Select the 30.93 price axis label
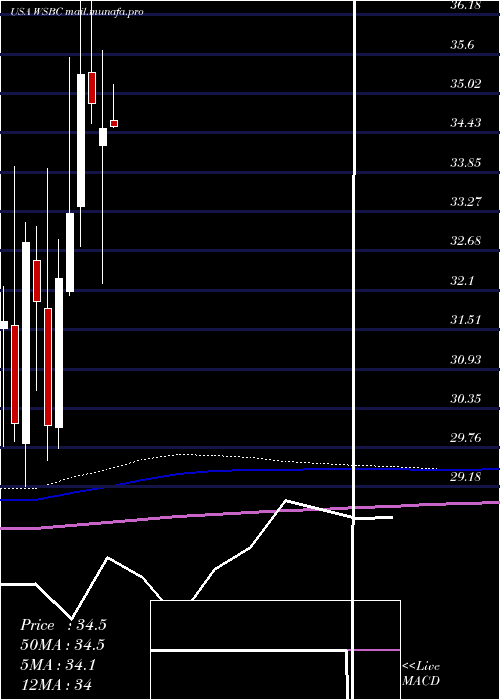The width and height of the screenshot is (500, 700). pos(465,359)
